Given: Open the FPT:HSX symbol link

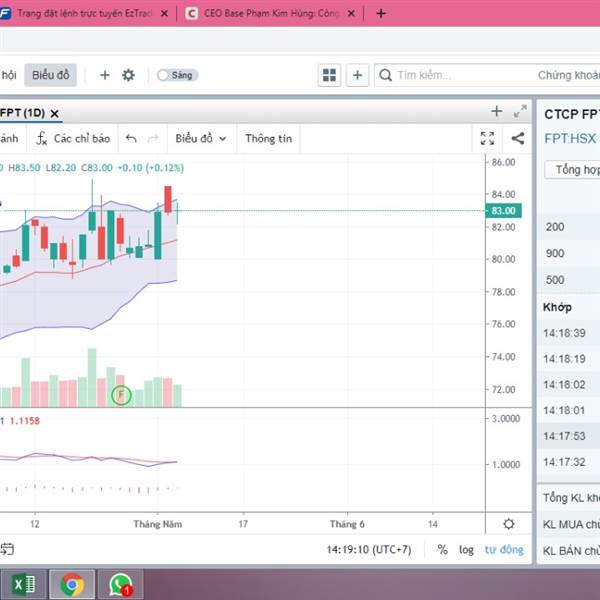Looking at the screenshot, I should coord(570,139).
